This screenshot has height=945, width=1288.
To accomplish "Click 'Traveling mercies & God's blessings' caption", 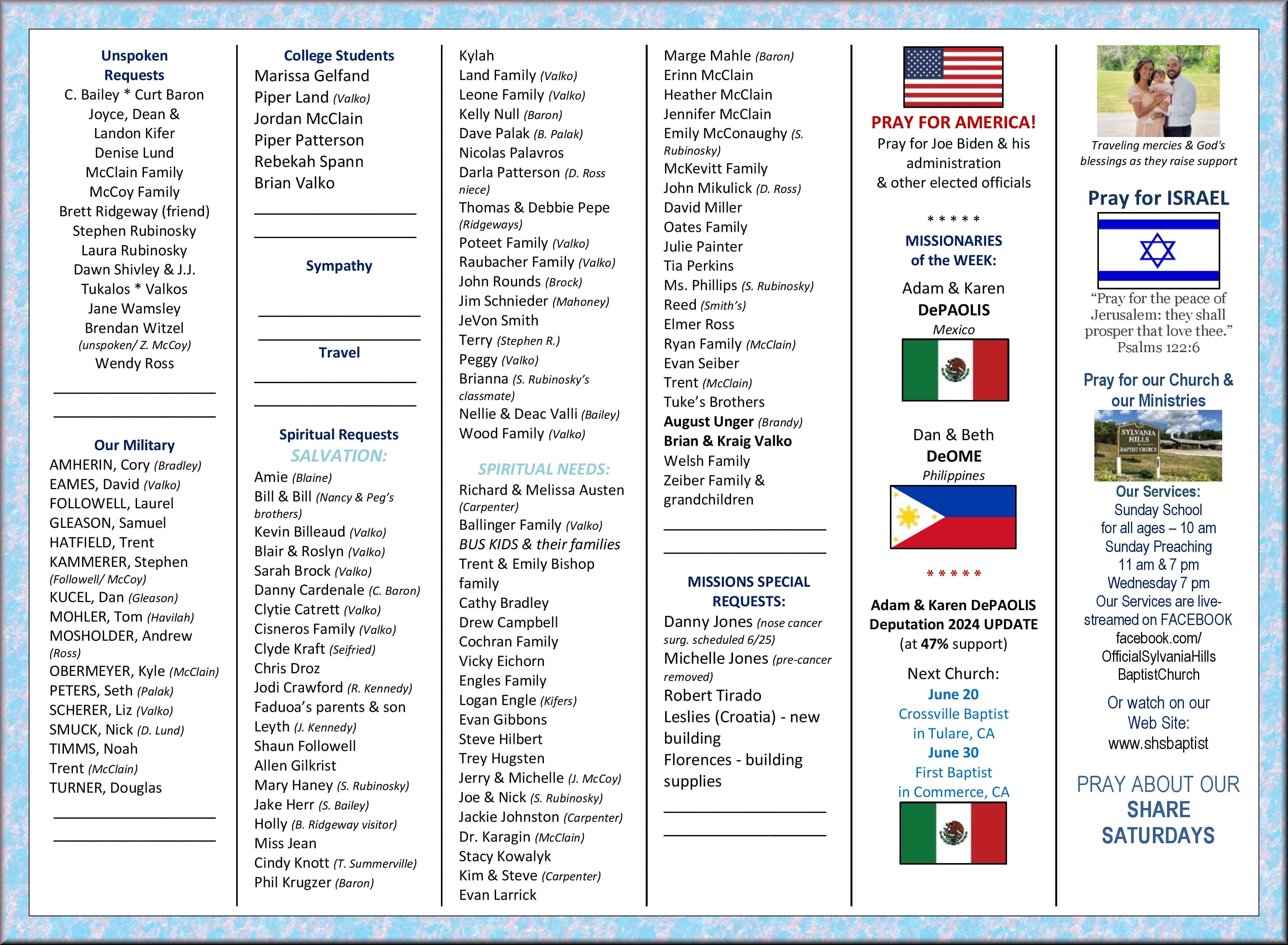I will 1158,153.
